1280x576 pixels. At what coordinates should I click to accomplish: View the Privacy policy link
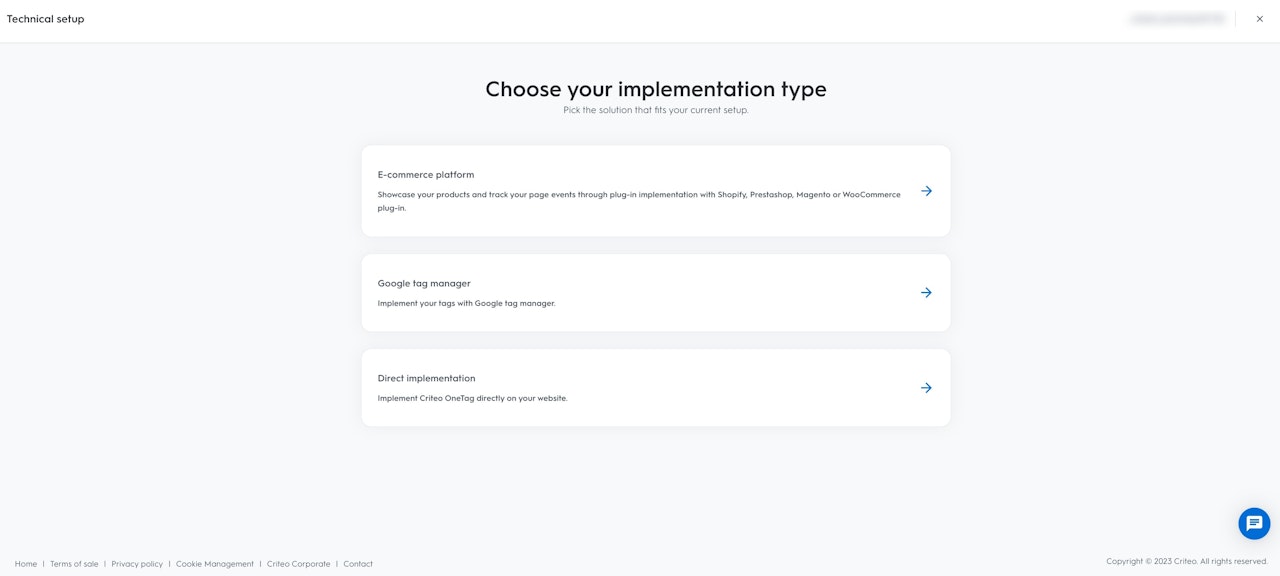point(137,564)
